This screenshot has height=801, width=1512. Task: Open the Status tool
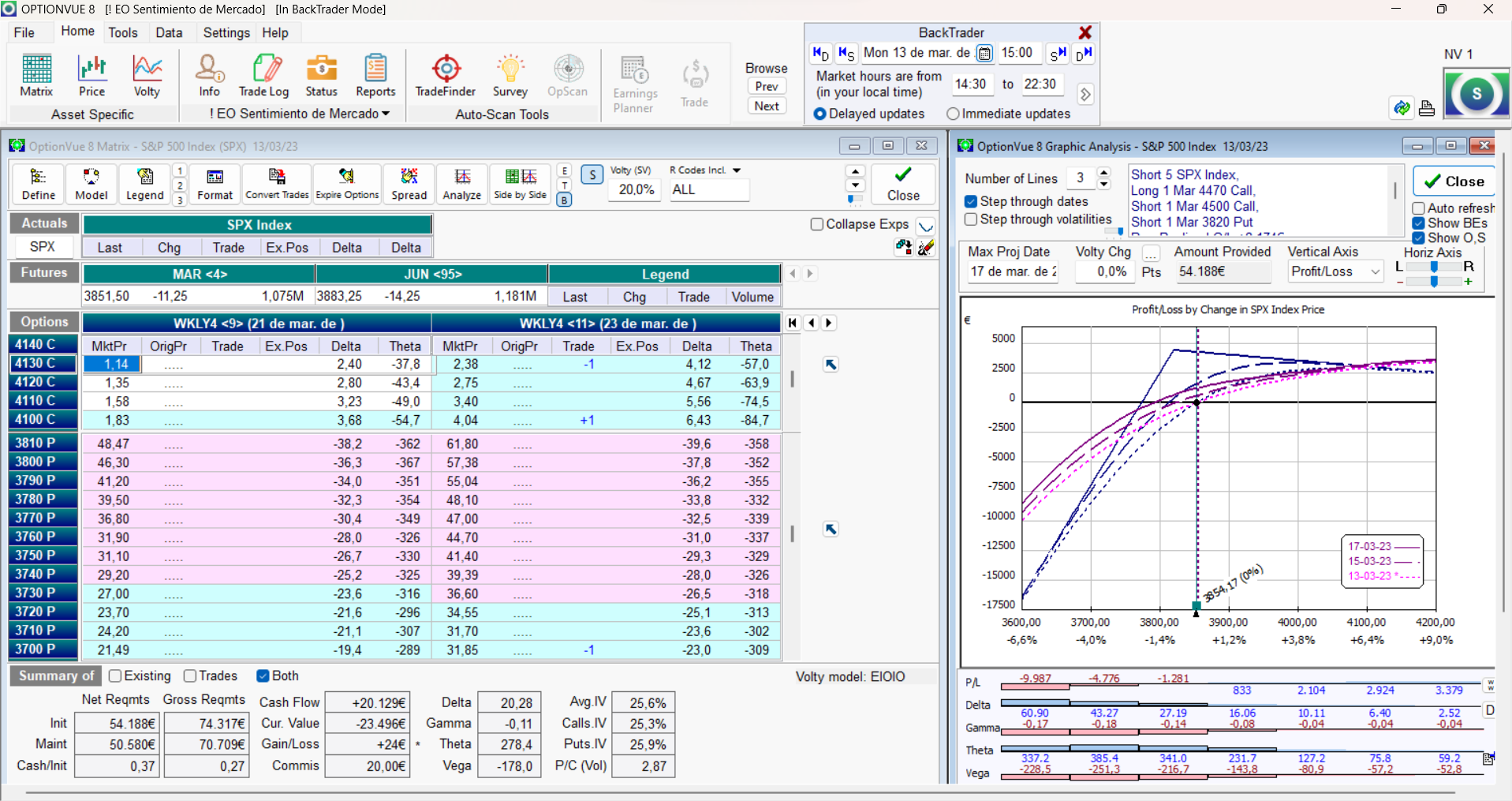coord(321,76)
